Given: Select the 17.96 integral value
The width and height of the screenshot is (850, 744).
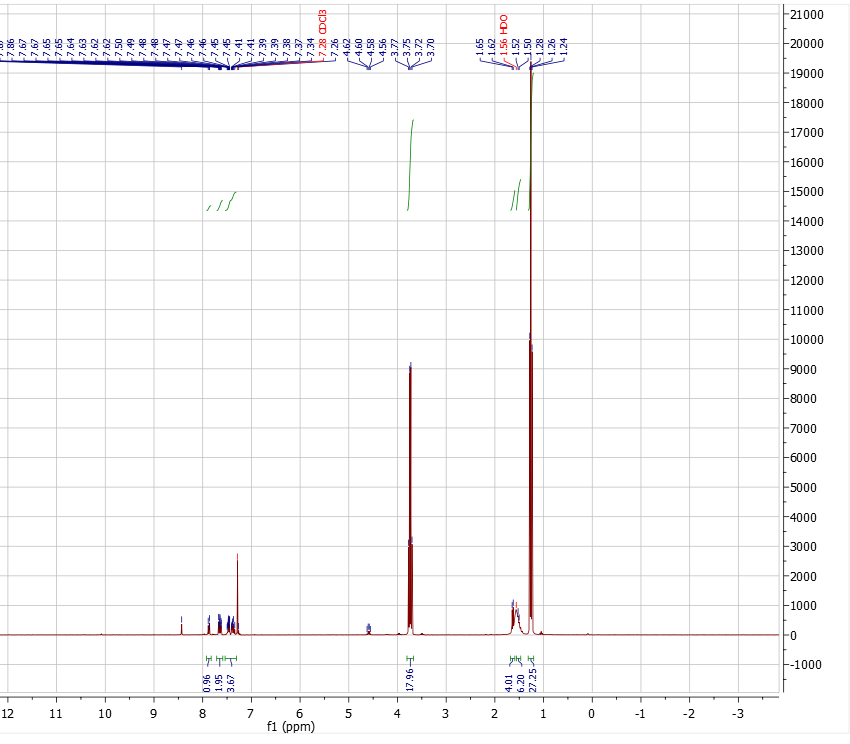Looking at the screenshot, I should pyautogui.click(x=410, y=681).
